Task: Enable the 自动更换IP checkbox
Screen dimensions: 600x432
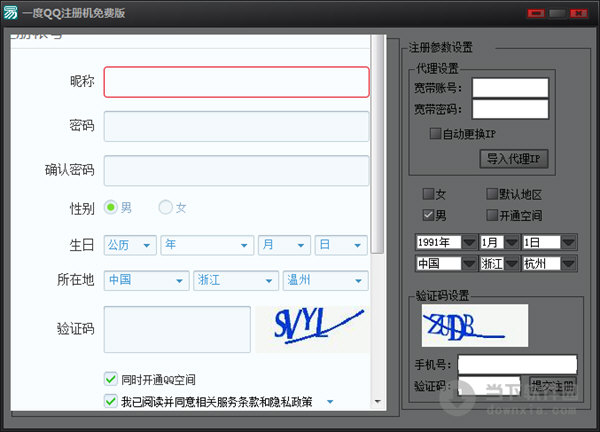Action: [x=435, y=134]
